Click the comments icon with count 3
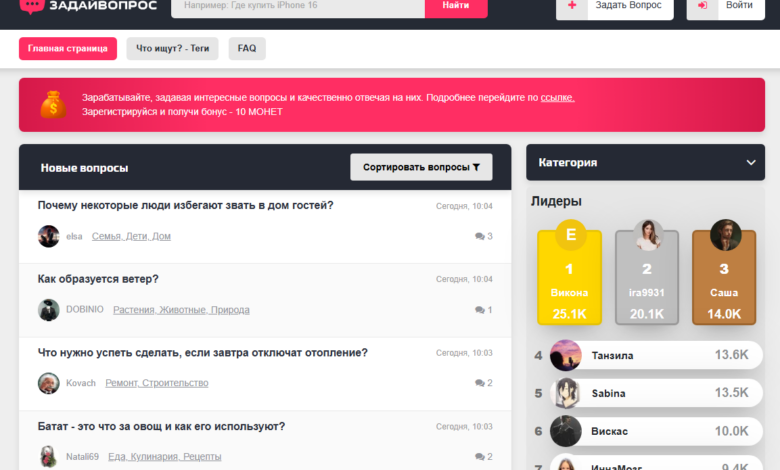This screenshot has width=780, height=470. click(480, 236)
